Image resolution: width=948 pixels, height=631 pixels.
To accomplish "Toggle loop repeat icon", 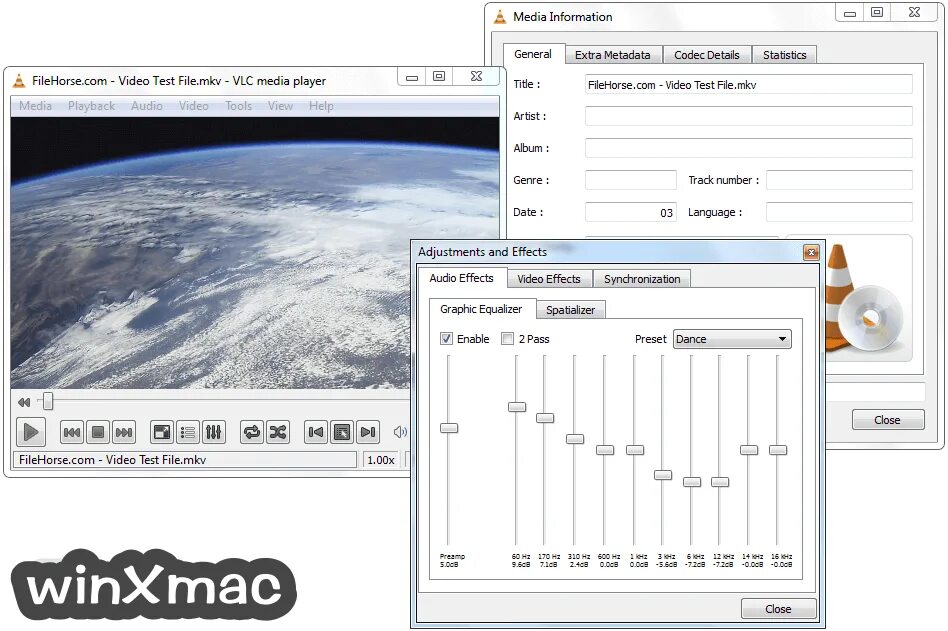I will [x=252, y=432].
